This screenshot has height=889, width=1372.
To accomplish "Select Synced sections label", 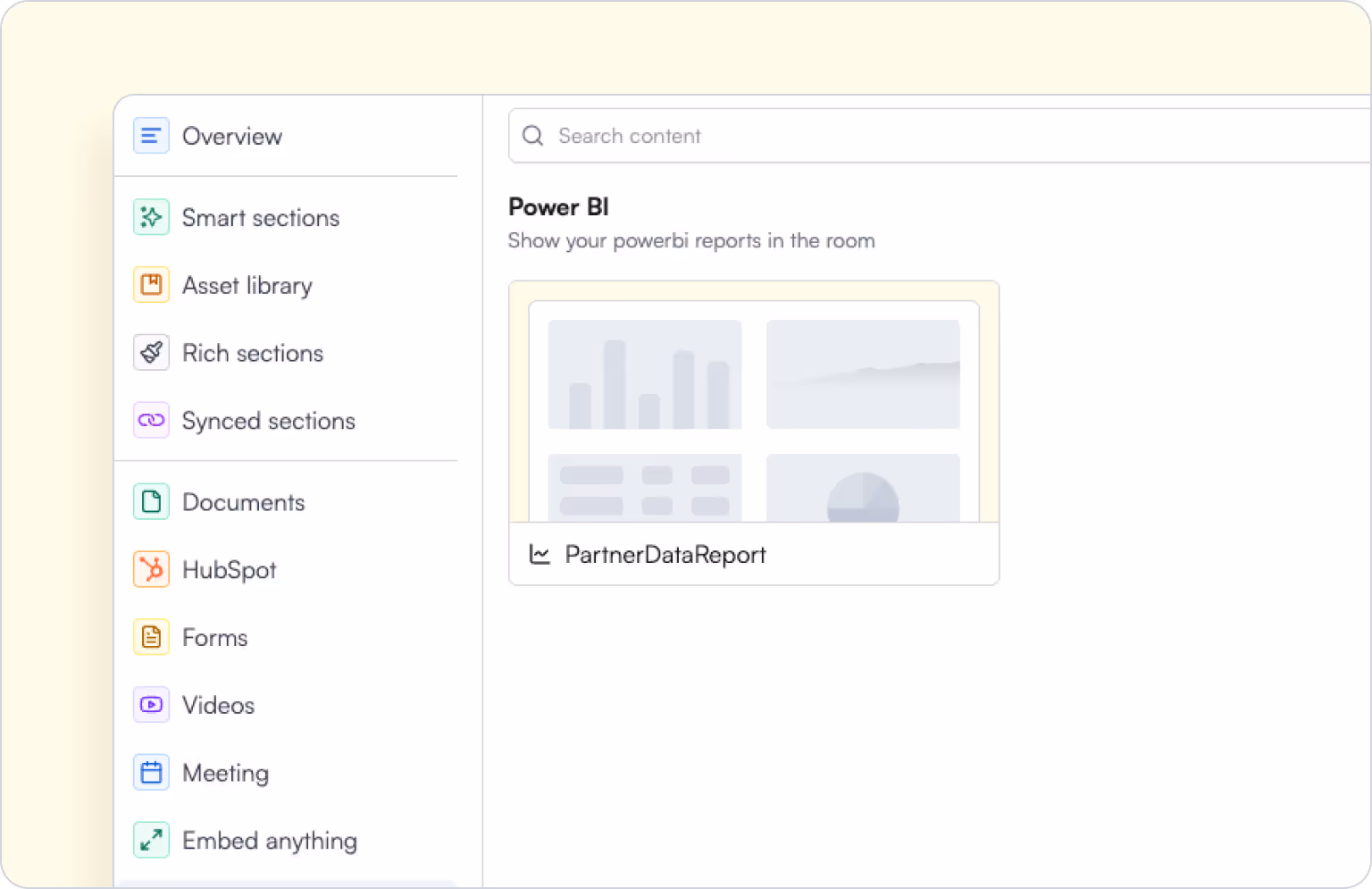I will tap(269, 421).
